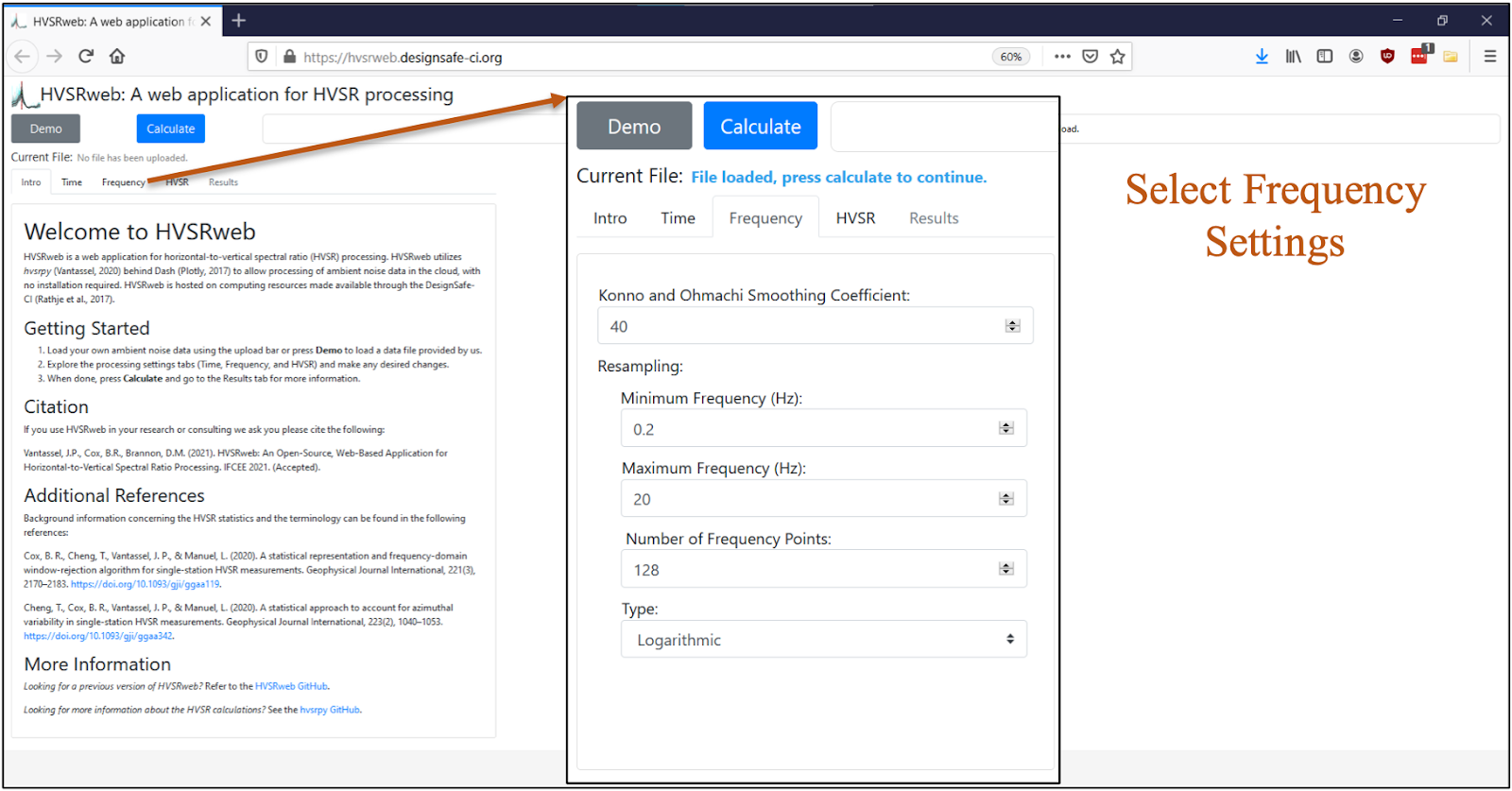Switch to the HVSR tab in enlarged panel

click(x=855, y=218)
